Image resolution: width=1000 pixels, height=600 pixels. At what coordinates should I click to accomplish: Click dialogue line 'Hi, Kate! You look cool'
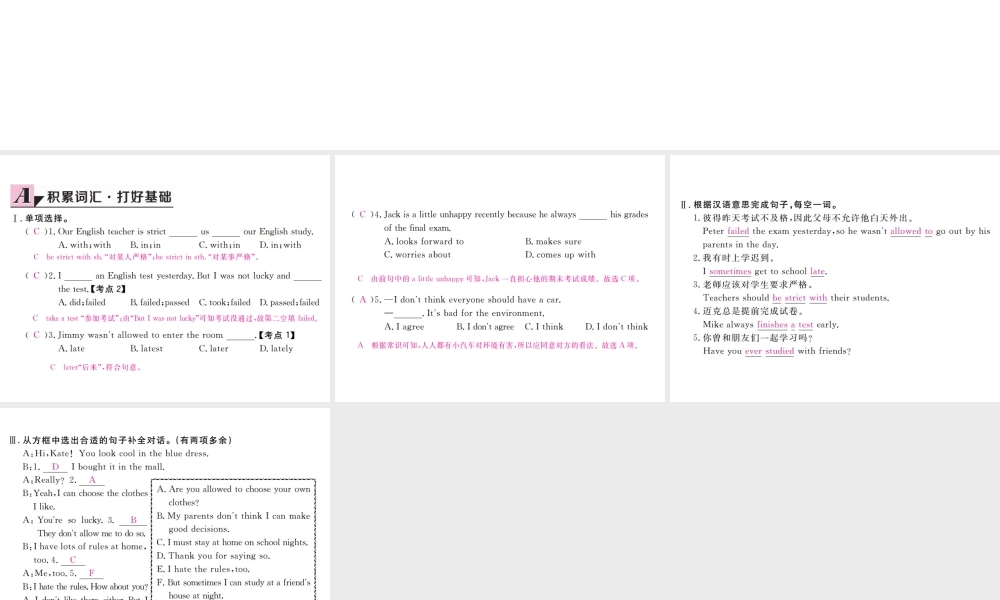[115, 453]
